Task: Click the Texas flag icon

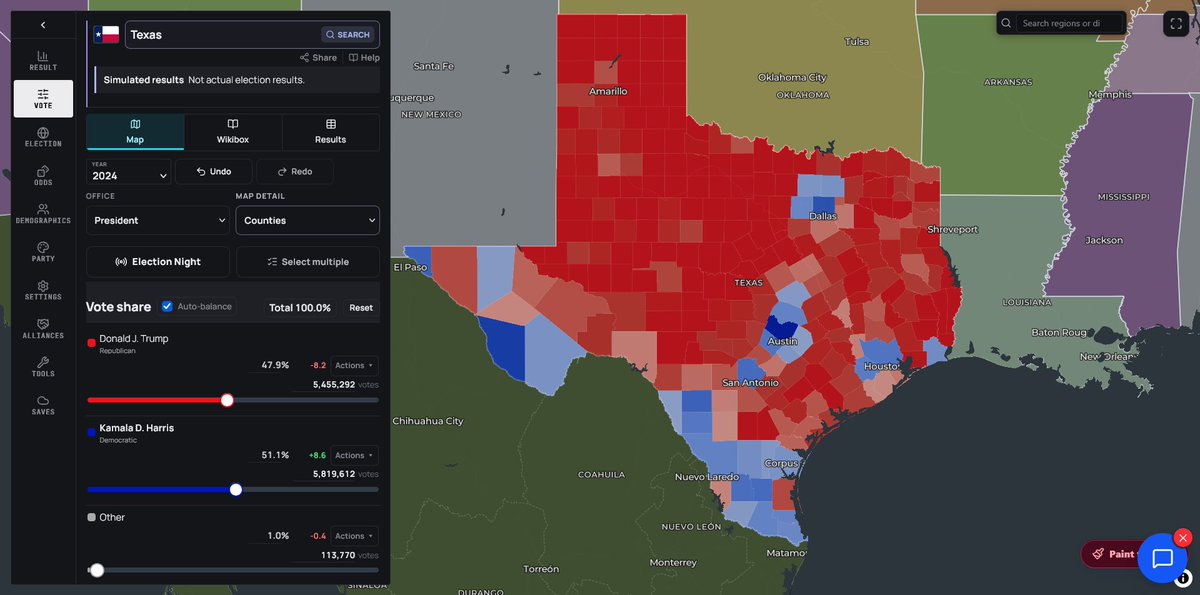Action: click(106, 34)
